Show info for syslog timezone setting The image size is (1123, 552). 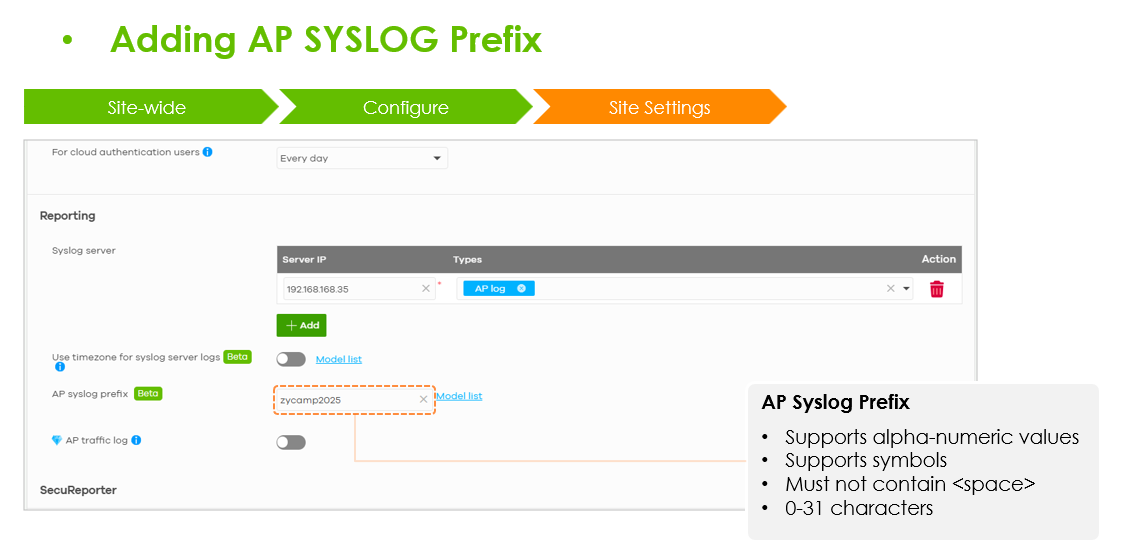60,367
